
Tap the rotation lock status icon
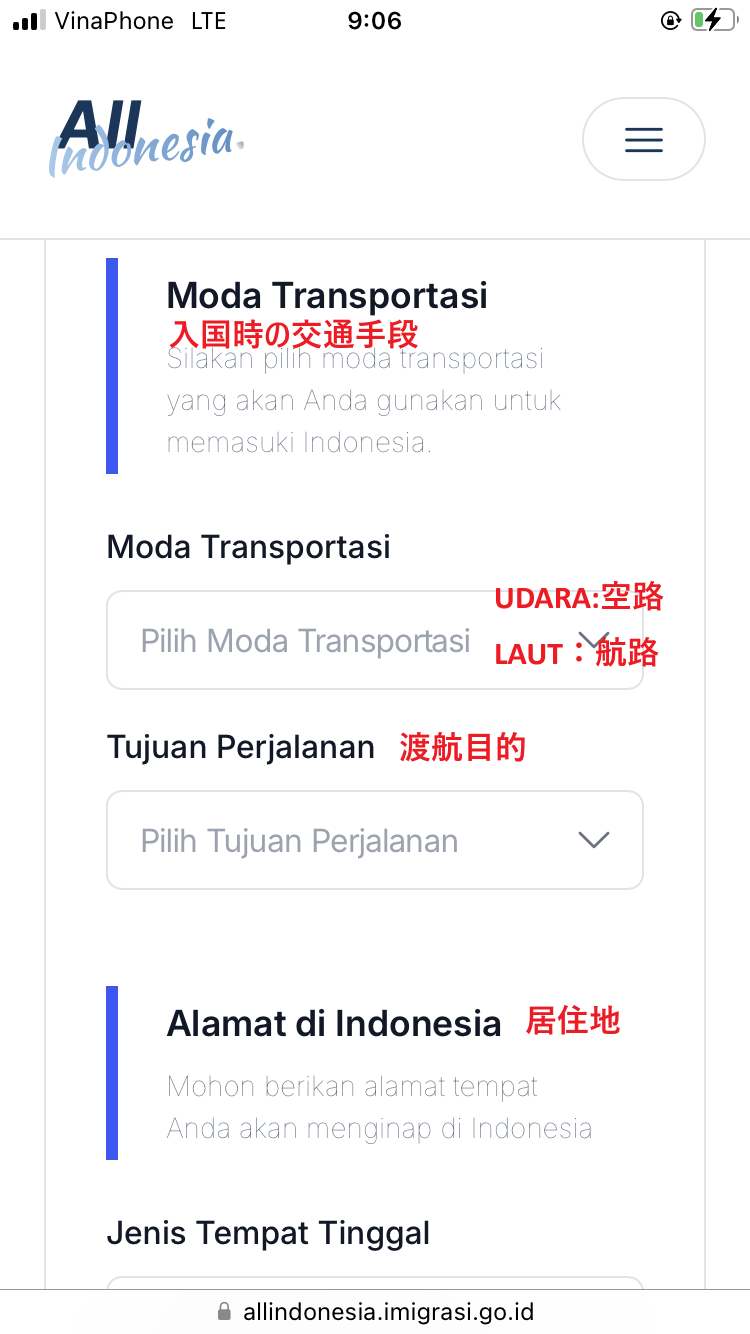coord(670,20)
